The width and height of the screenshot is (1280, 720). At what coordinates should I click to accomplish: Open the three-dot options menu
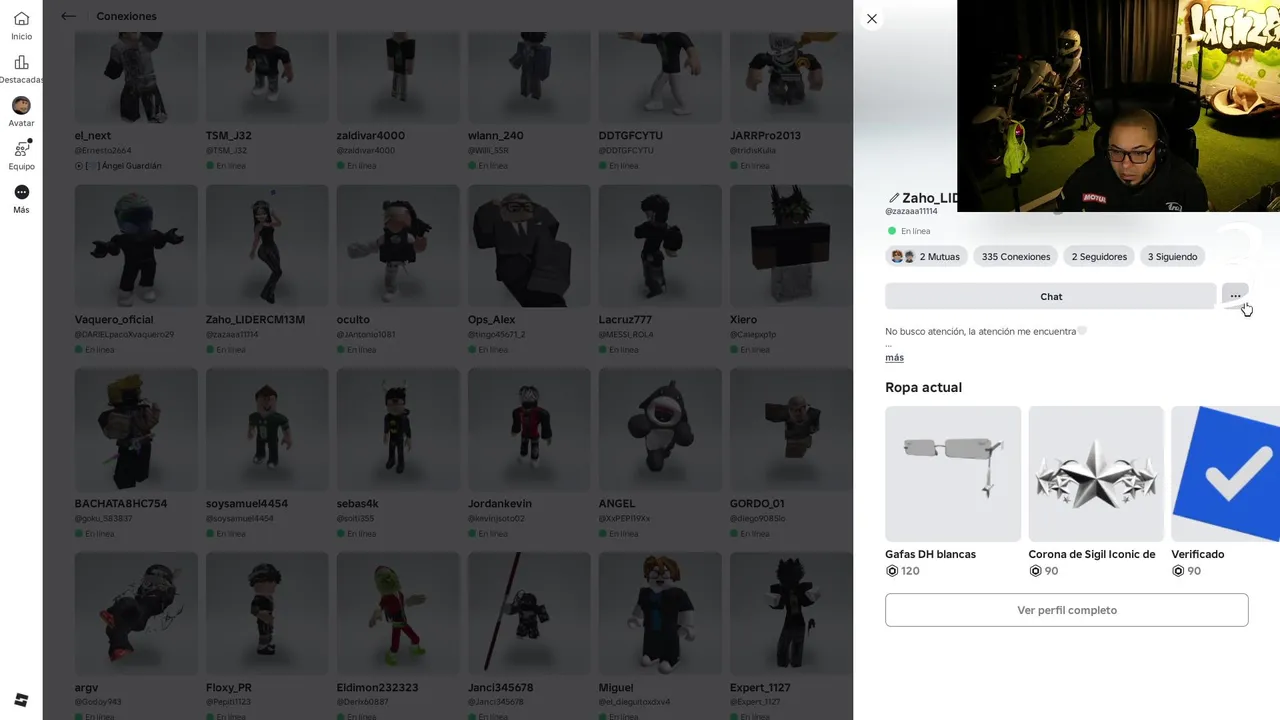point(1235,296)
